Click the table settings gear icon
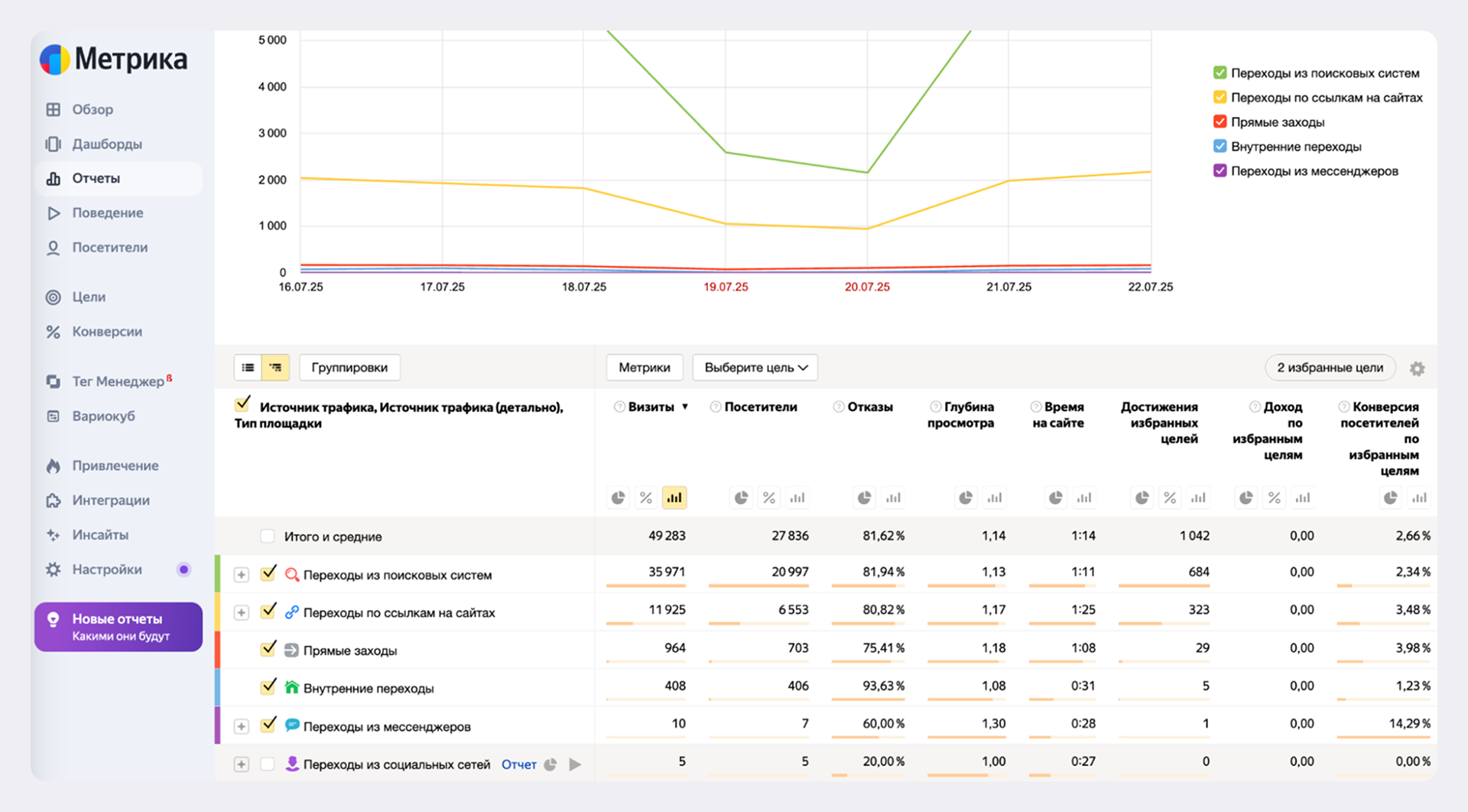 tap(1417, 369)
